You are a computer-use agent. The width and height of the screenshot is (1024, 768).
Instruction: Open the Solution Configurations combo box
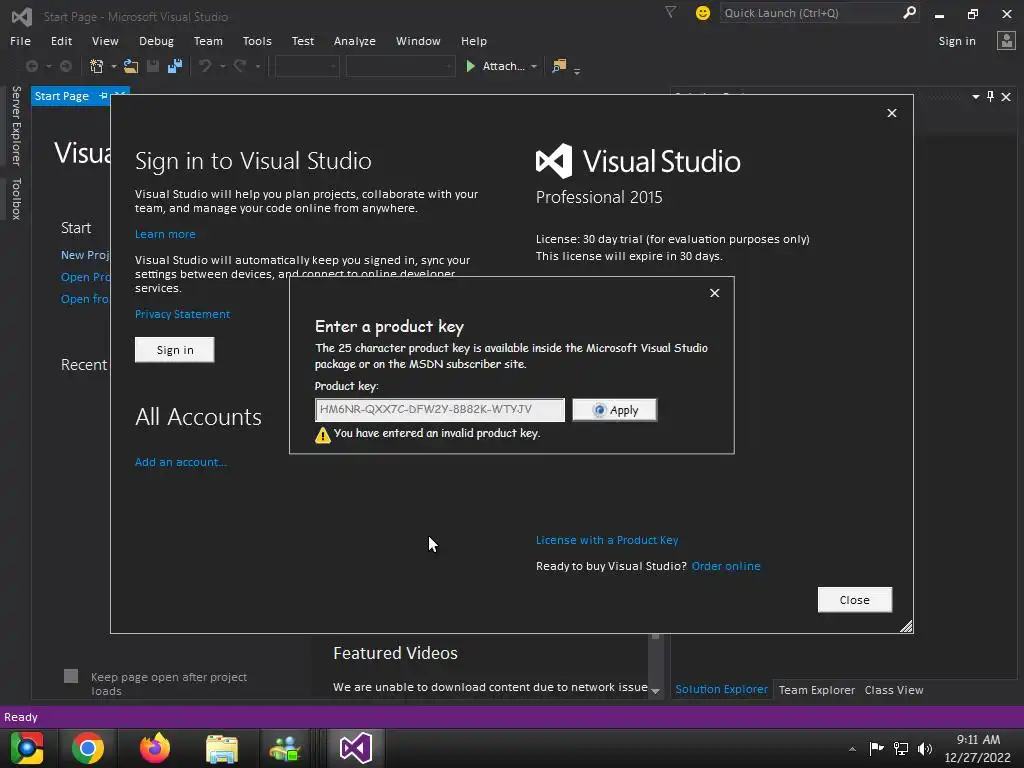pos(307,66)
